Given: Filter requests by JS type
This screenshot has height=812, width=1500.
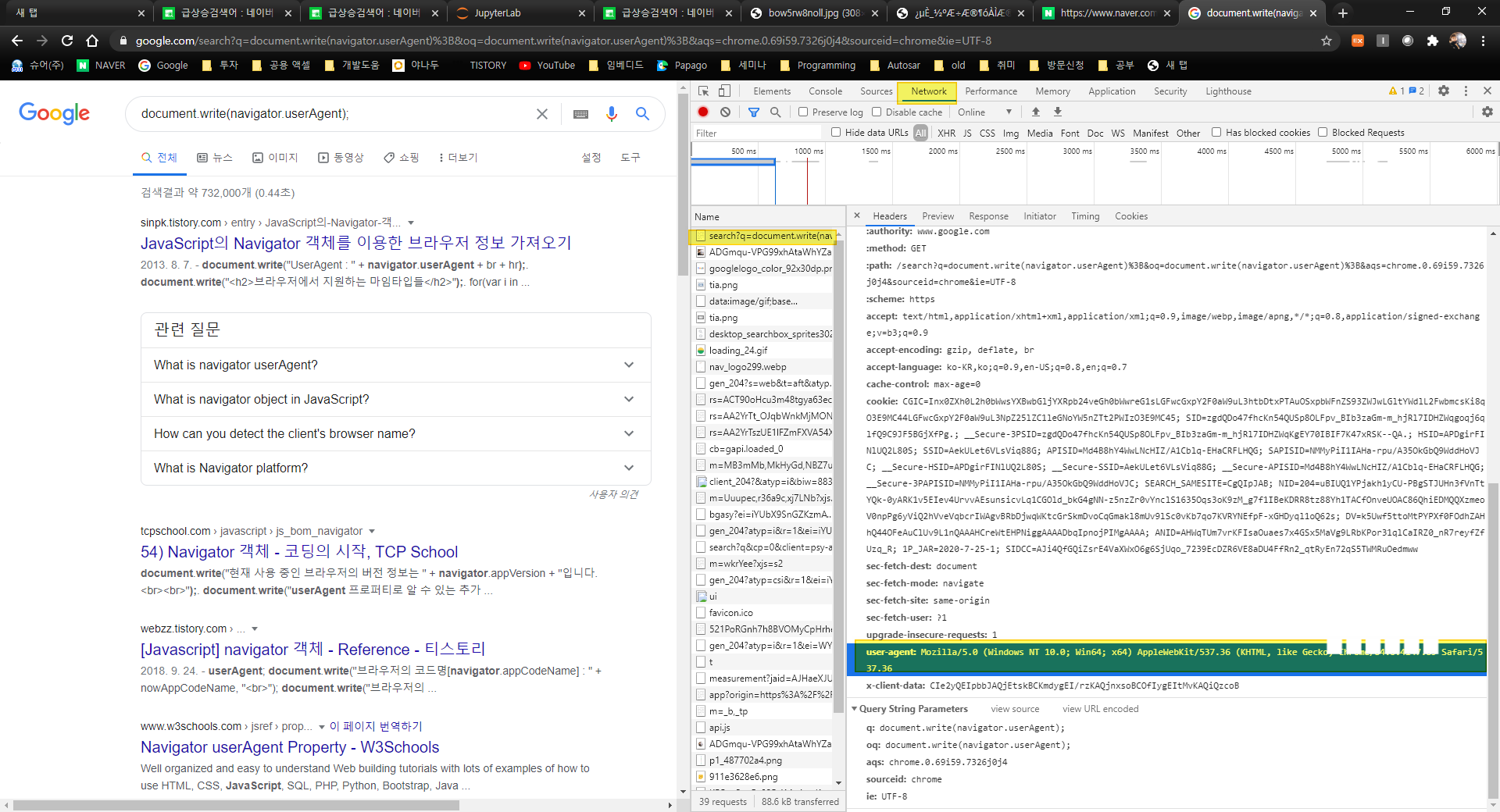Looking at the screenshot, I should click(x=967, y=133).
